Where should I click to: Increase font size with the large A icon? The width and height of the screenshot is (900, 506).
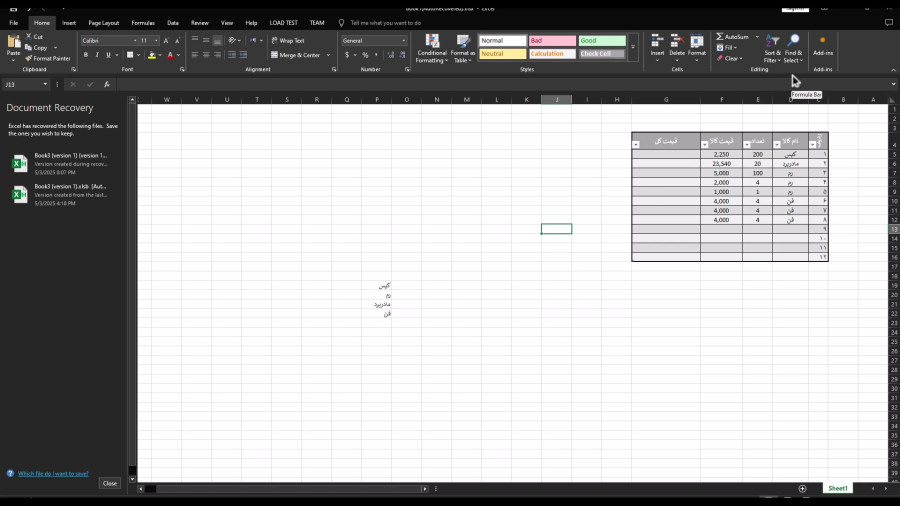pos(166,41)
